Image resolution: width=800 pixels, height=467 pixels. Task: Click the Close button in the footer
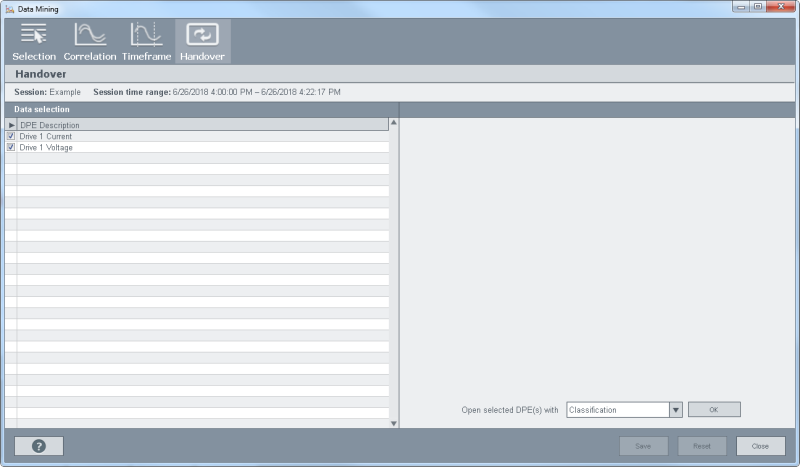pos(760,446)
